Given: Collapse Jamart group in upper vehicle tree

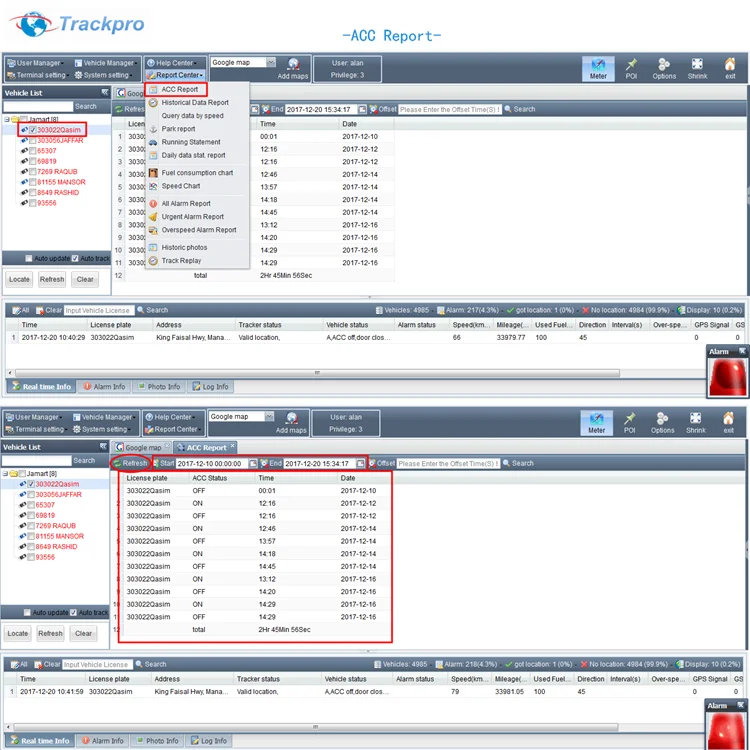Looking at the screenshot, I should pyautogui.click(x=7, y=119).
